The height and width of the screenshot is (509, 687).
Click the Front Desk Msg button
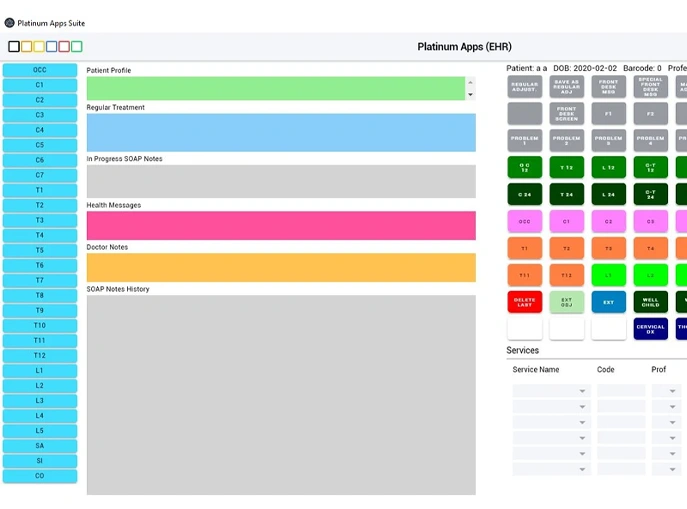pyautogui.click(x=609, y=87)
